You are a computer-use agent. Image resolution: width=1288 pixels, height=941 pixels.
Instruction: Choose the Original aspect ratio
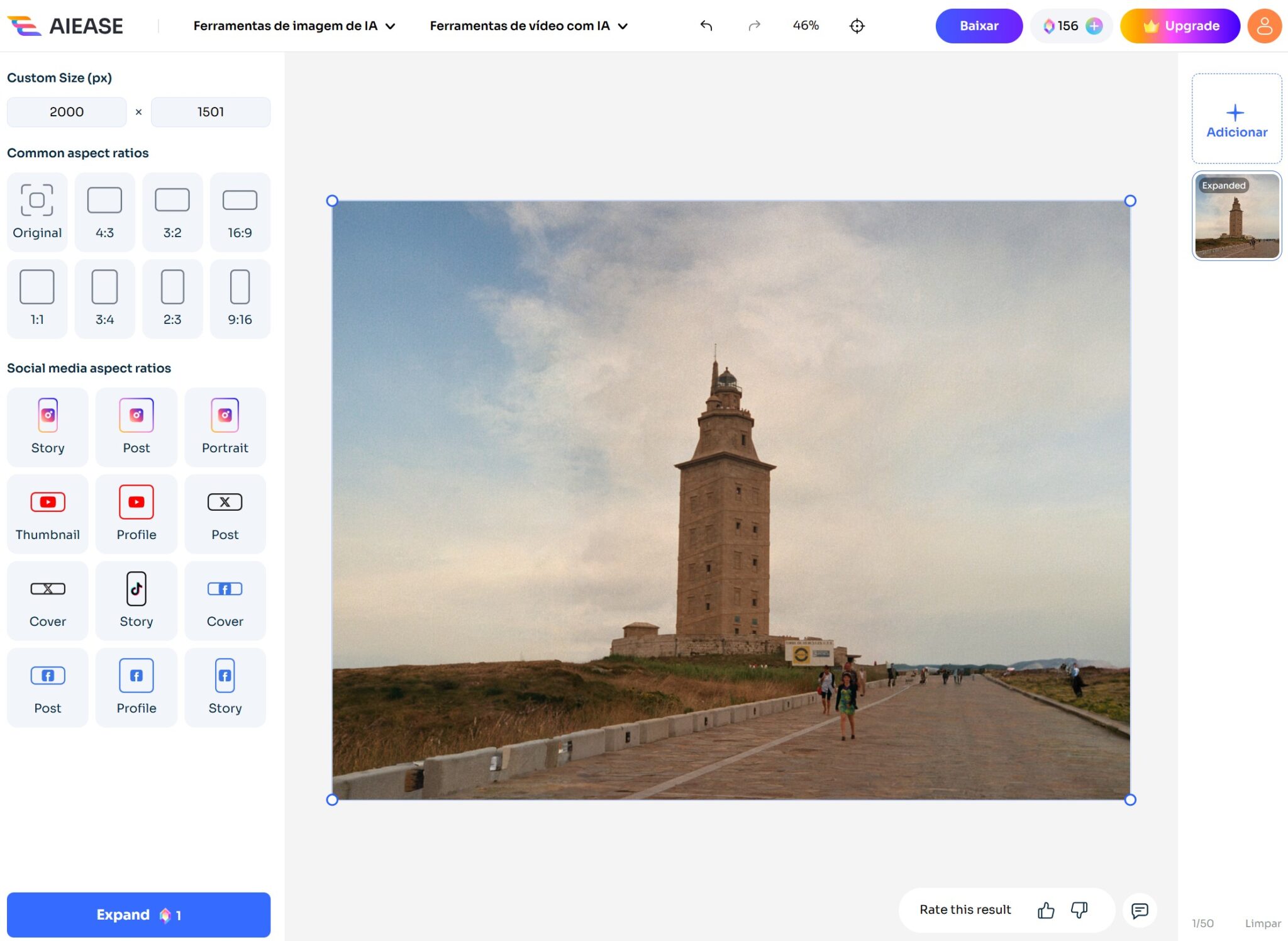click(37, 213)
